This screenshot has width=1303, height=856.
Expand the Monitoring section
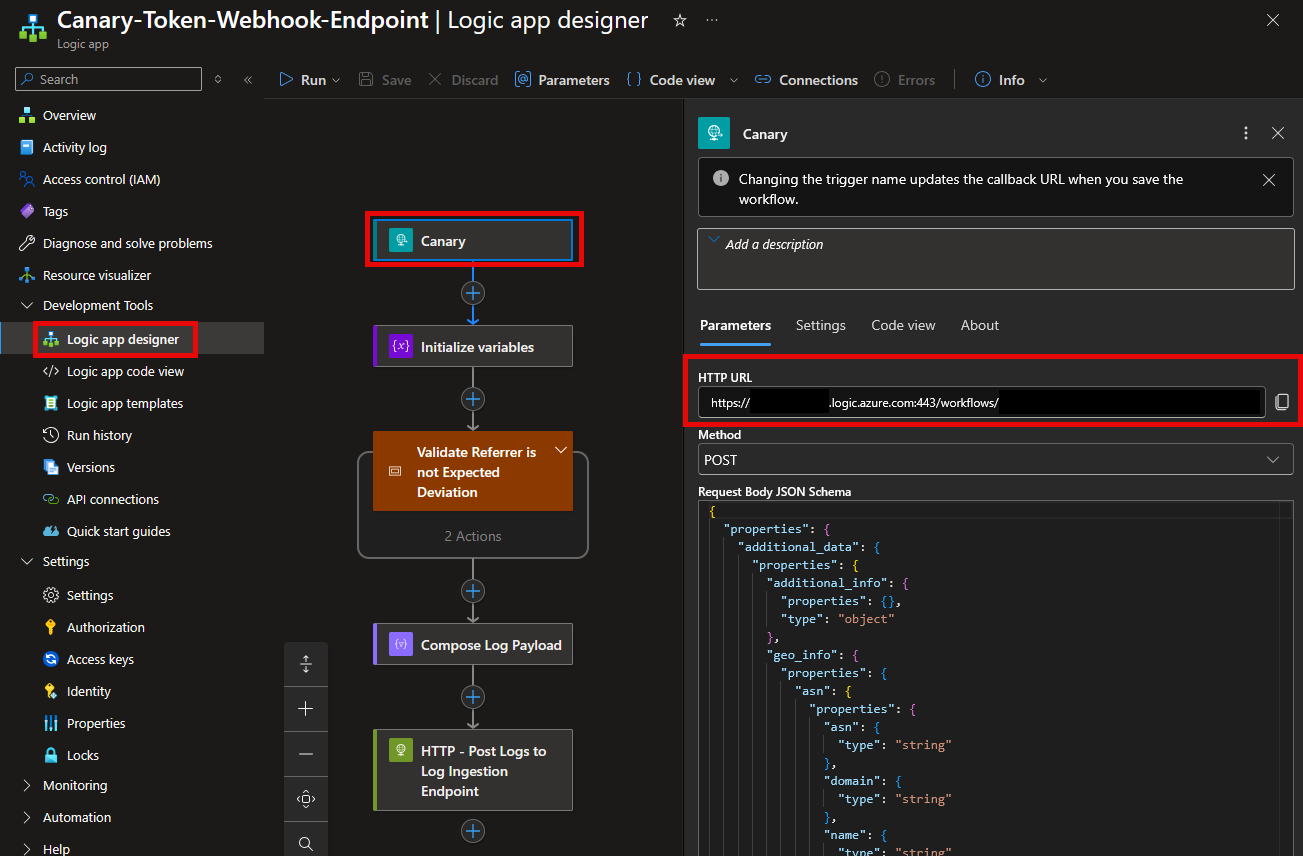(27, 785)
